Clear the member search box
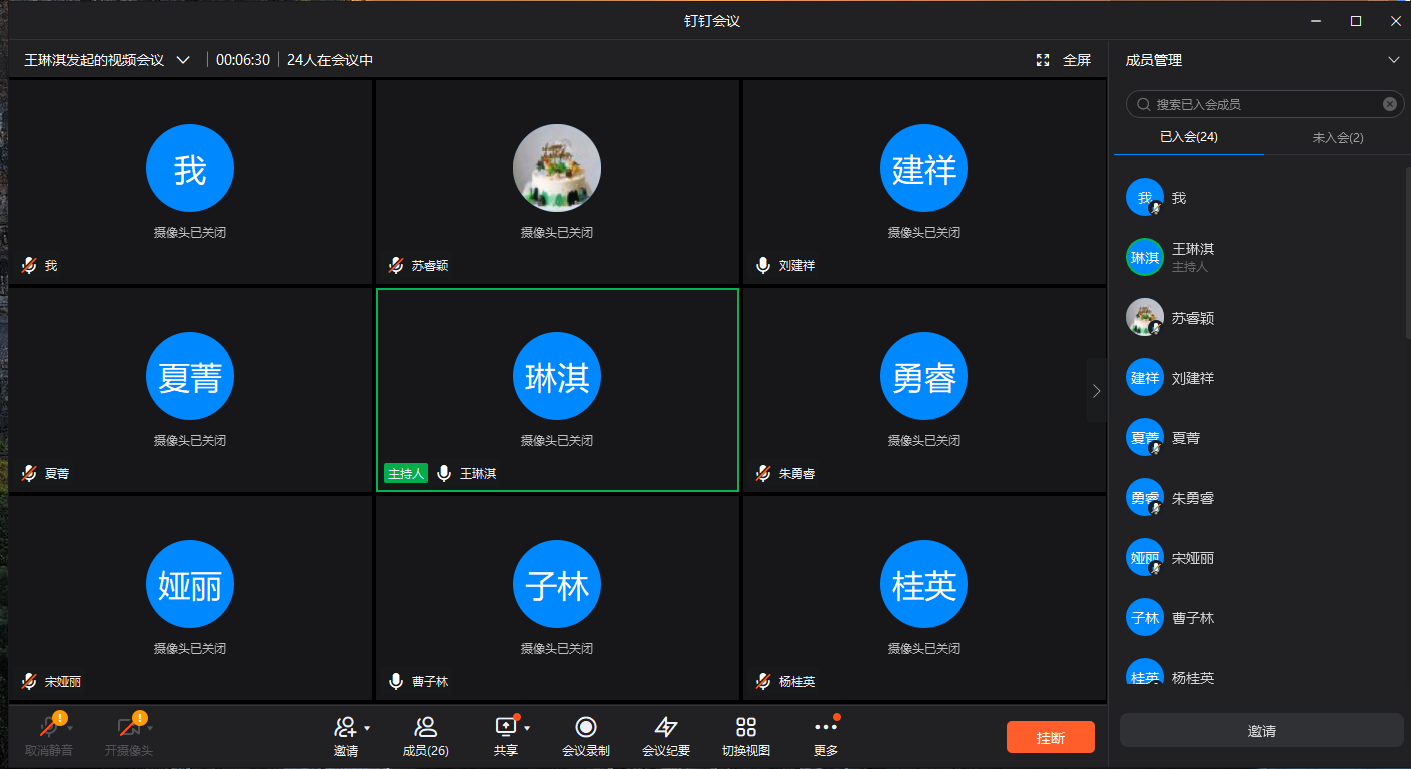Image resolution: width=1411 pixels, height=769 pixels. tap(1389, 104)
